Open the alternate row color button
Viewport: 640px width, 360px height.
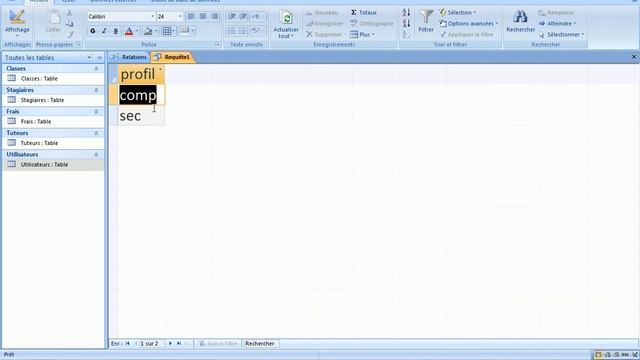coord(187,31)
